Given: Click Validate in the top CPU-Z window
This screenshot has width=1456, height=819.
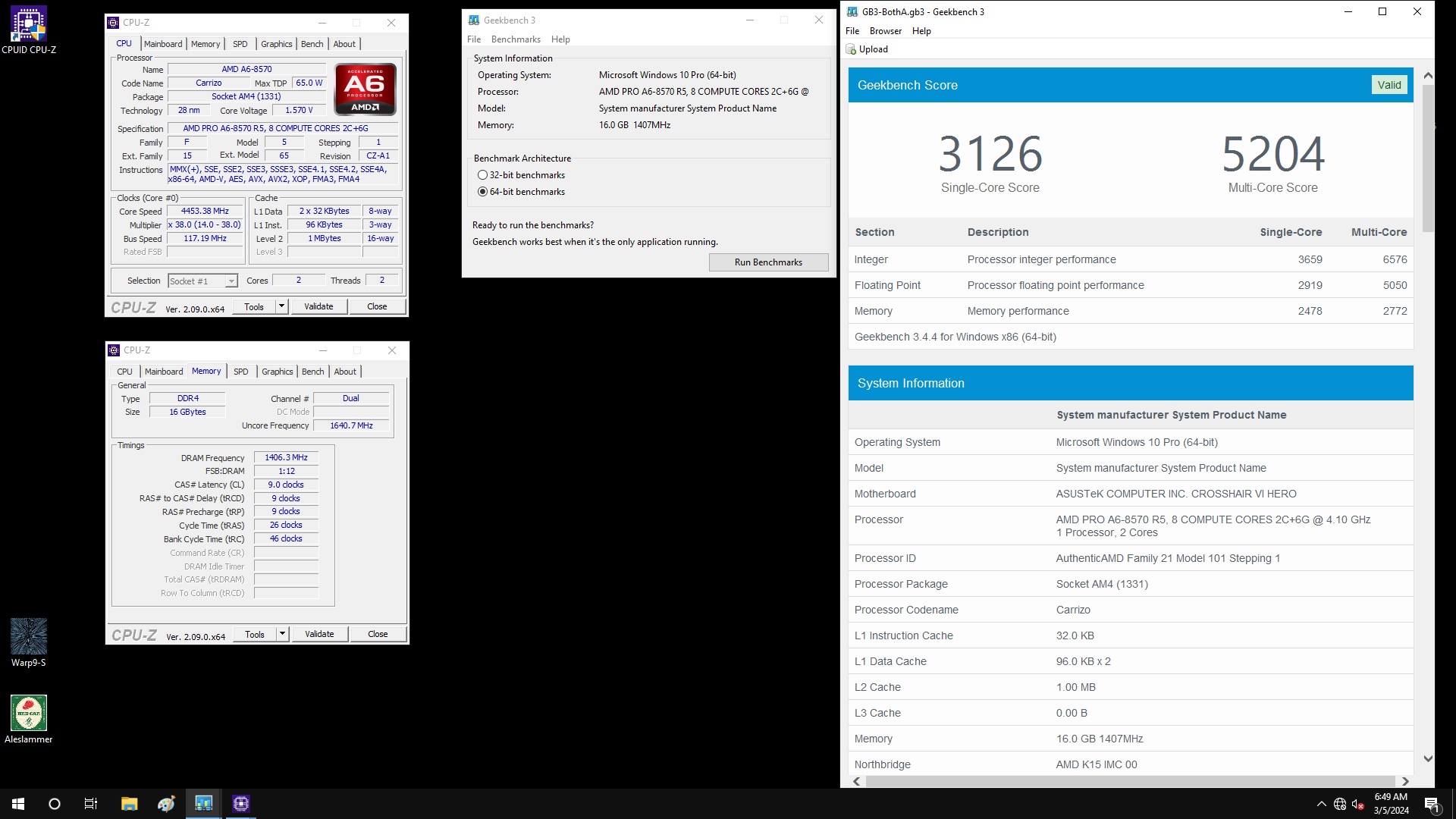Looking at the screenshot, I should (318, 306).
